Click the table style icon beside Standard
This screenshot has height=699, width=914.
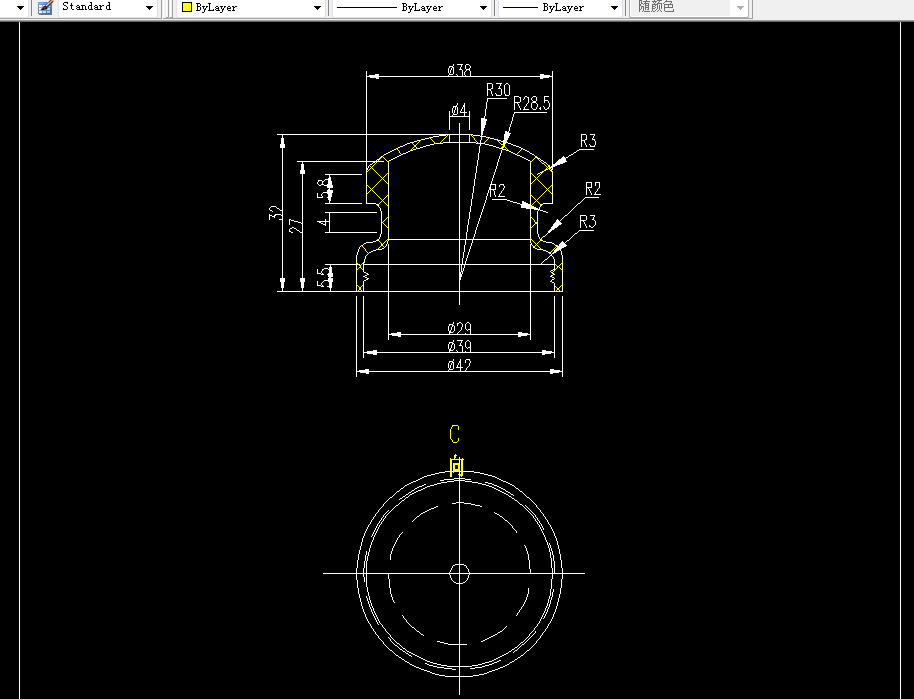tap(45, 8)
